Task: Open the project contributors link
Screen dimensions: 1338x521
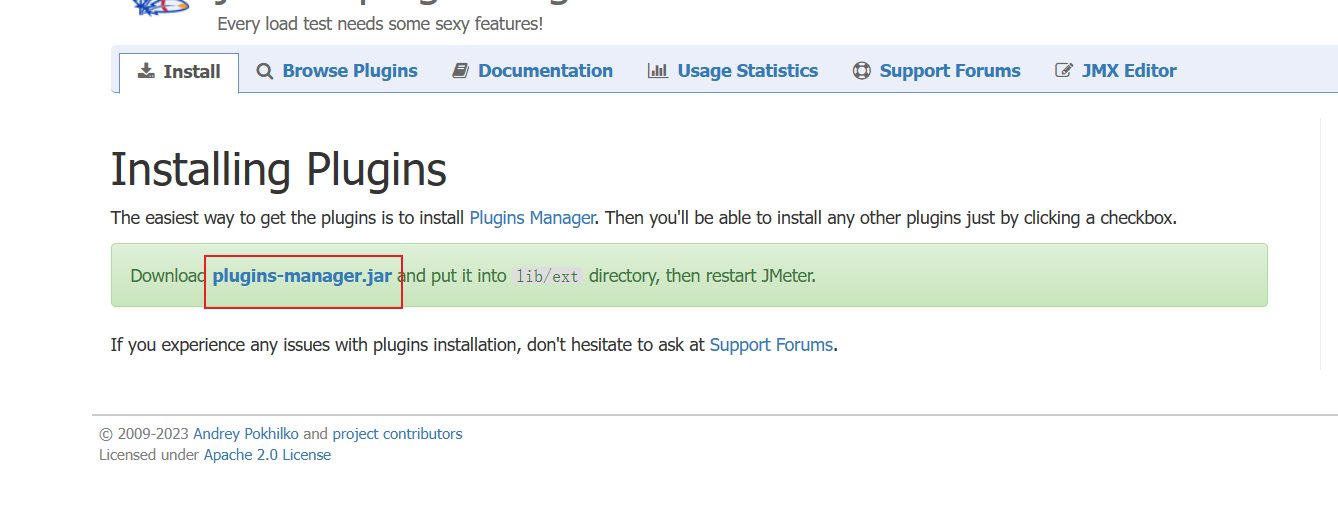Action: tap(397, 434)
